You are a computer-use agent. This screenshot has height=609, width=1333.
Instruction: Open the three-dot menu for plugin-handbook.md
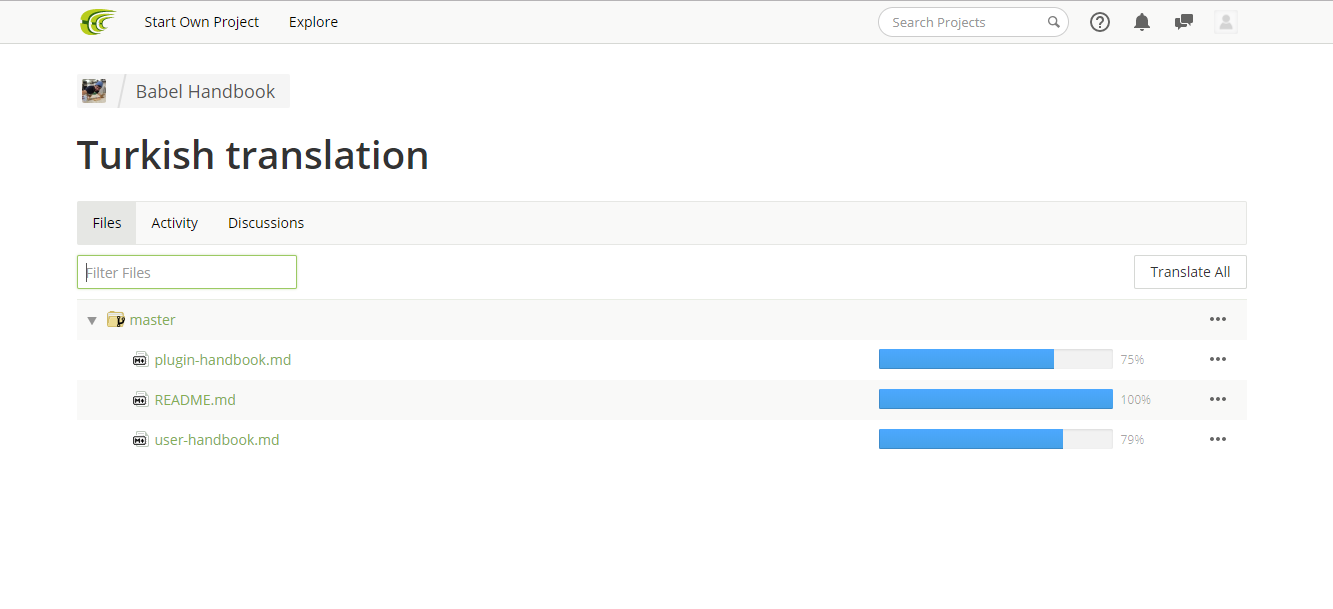(1217, 359)
